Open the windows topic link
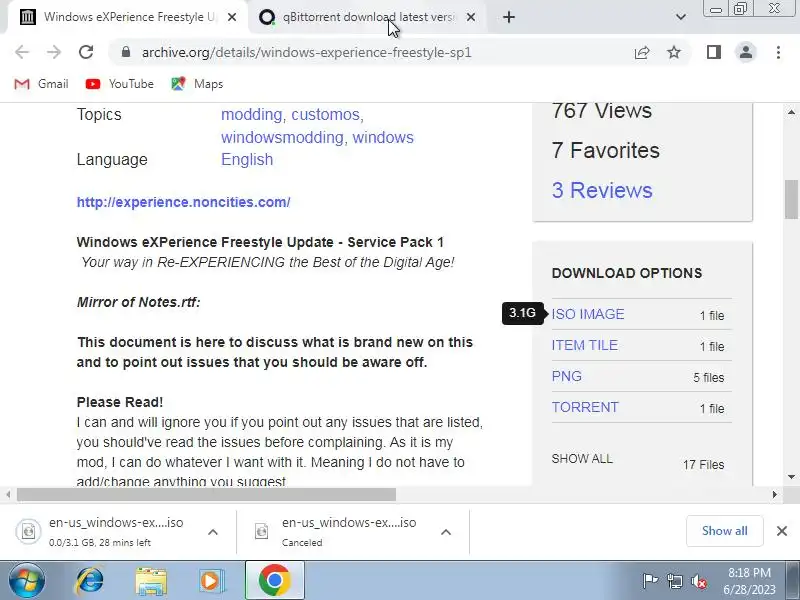Viewport: 800px width, 600px height. point(383,137)
